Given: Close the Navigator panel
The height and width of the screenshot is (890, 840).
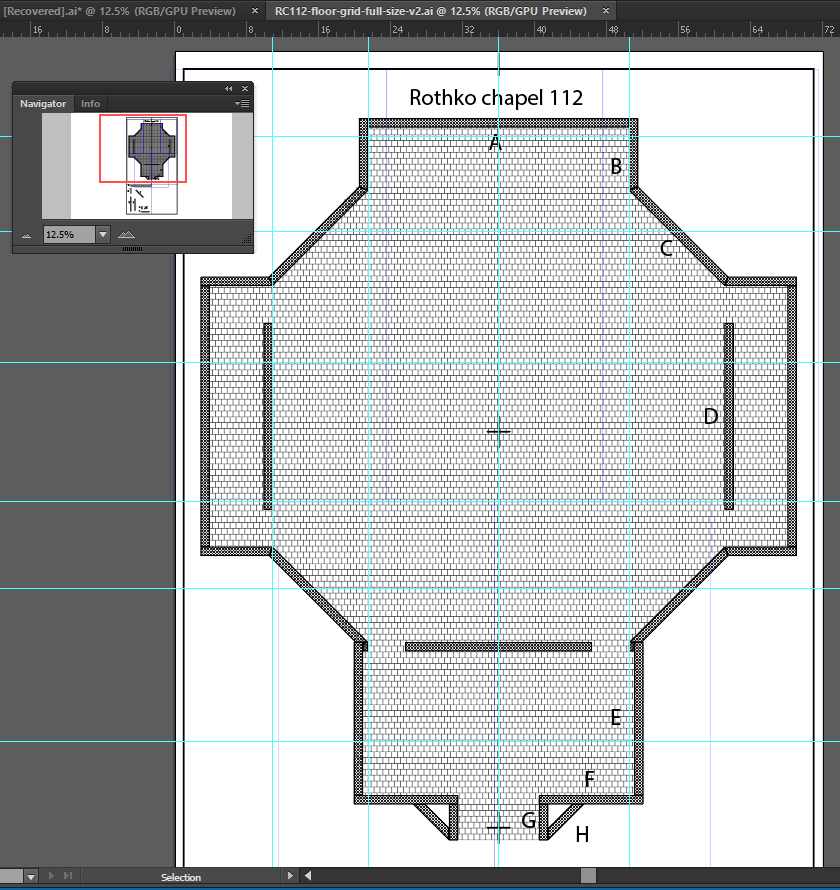Looking at the screenshot, I should 244,89.
